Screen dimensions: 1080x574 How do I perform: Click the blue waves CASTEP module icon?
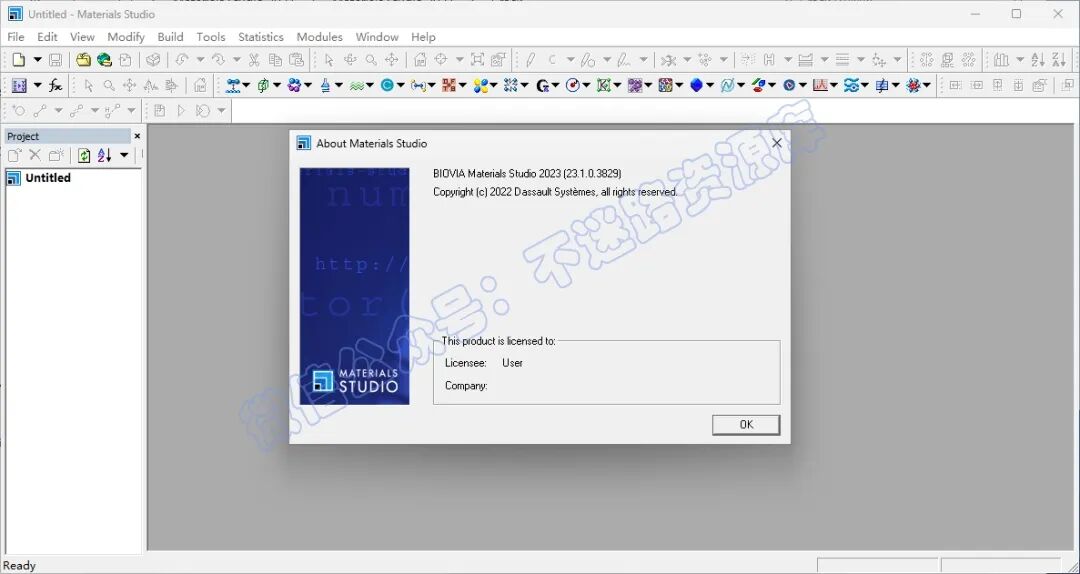(355, 85)
